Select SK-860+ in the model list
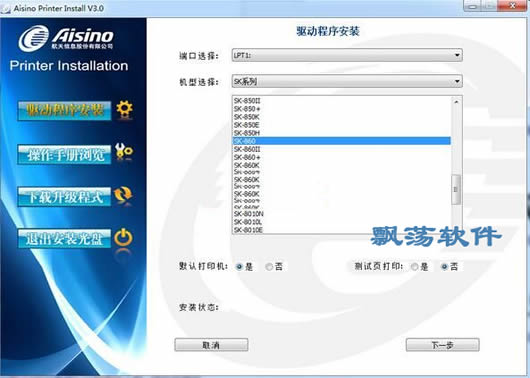The height and width of the screenshot is (378, 530). (x=342, y=157)
